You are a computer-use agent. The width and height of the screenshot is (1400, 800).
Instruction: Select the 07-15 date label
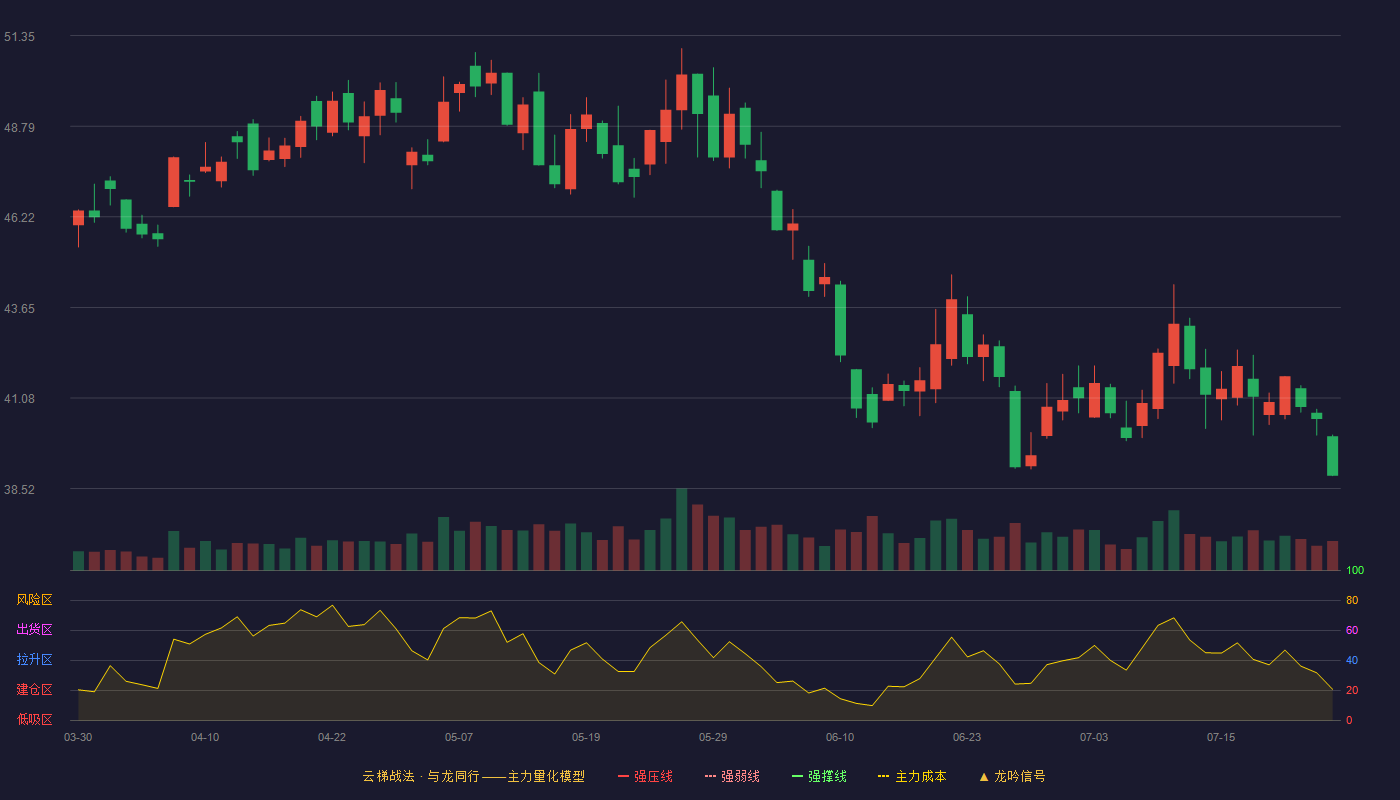[x=1221, y=737]
